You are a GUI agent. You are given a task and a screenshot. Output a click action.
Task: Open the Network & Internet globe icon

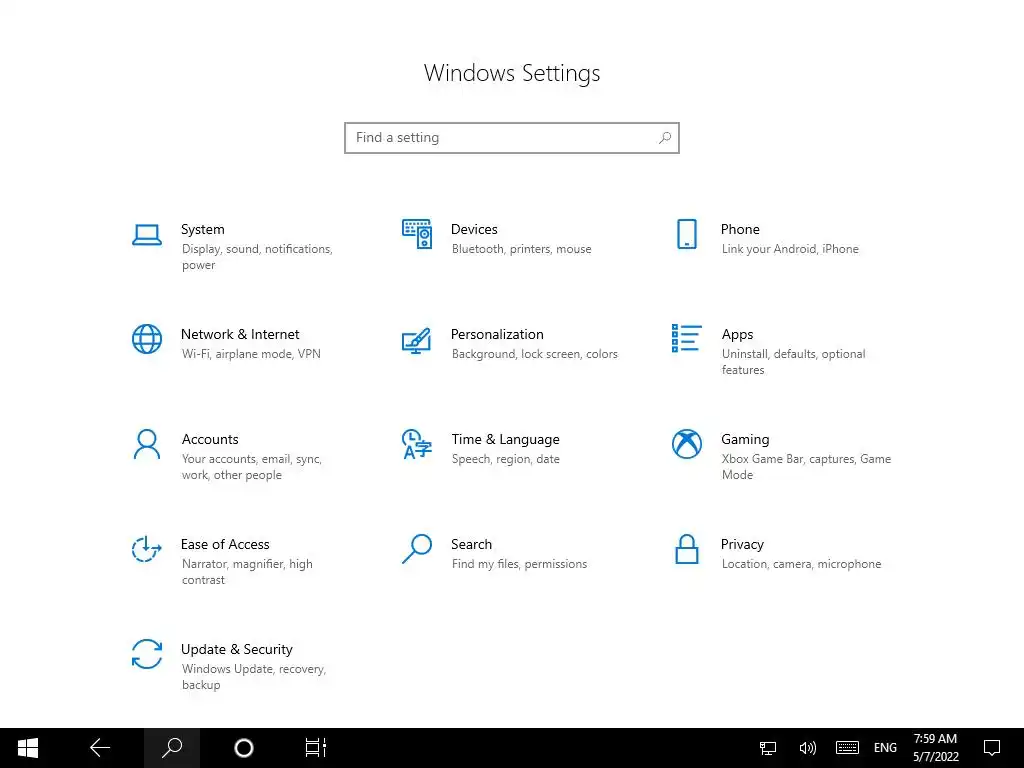147,339
